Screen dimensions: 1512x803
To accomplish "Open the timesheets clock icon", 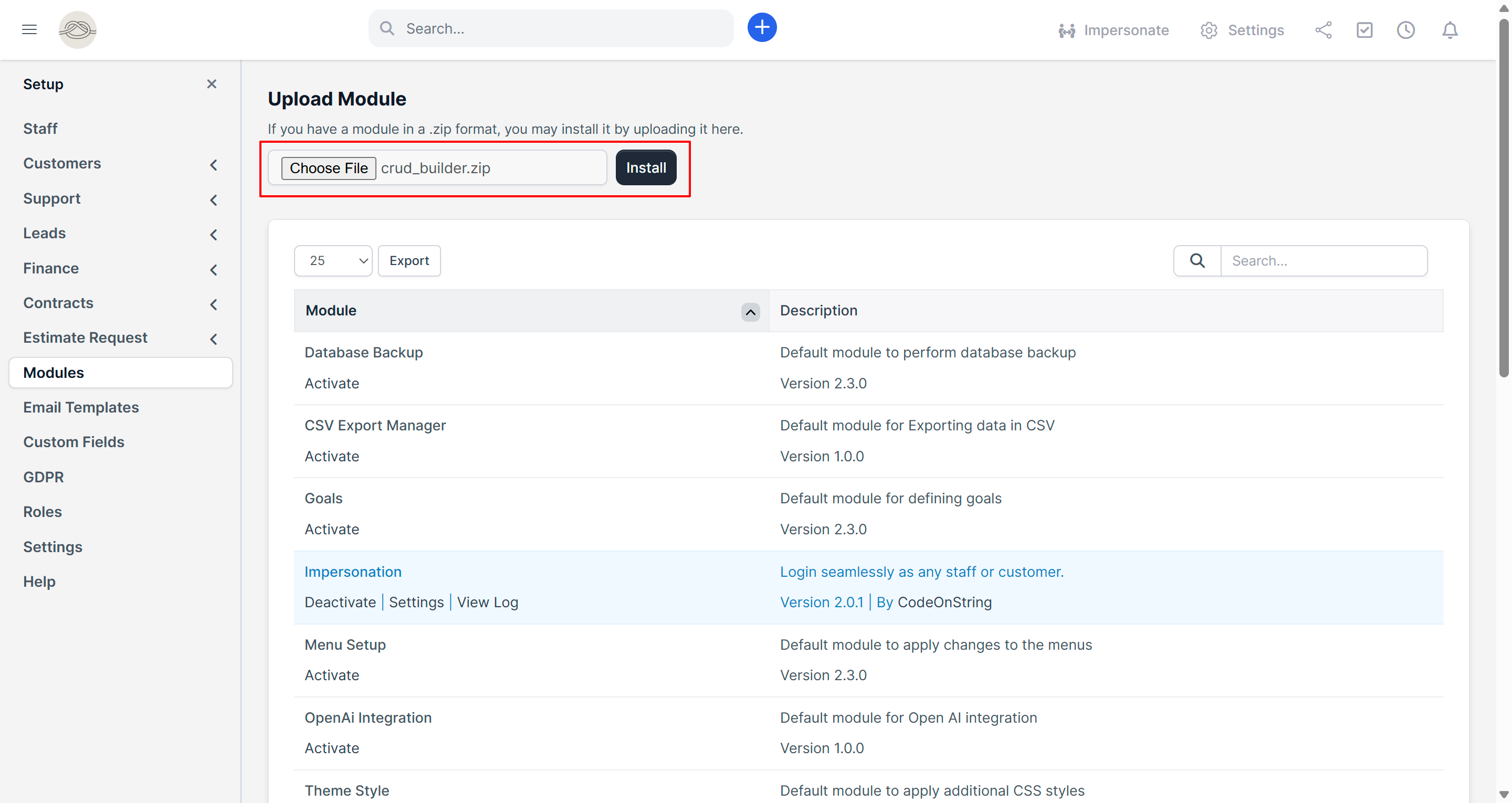I will 1405,30.
